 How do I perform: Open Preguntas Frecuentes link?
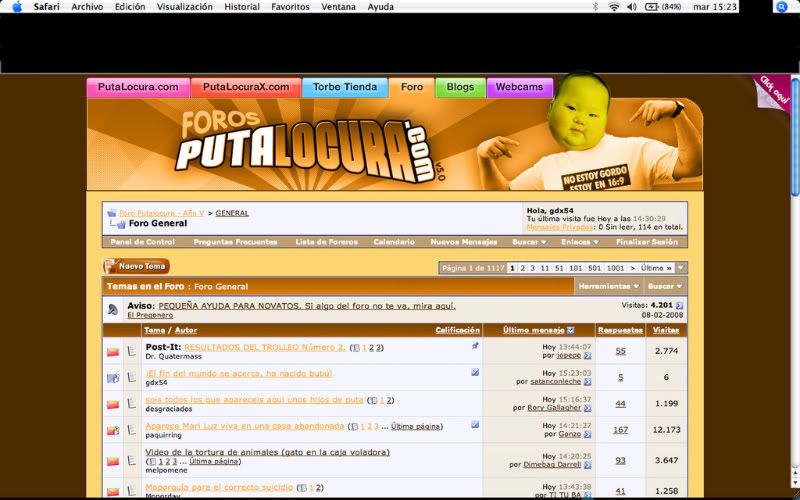(x=235, y=242)
